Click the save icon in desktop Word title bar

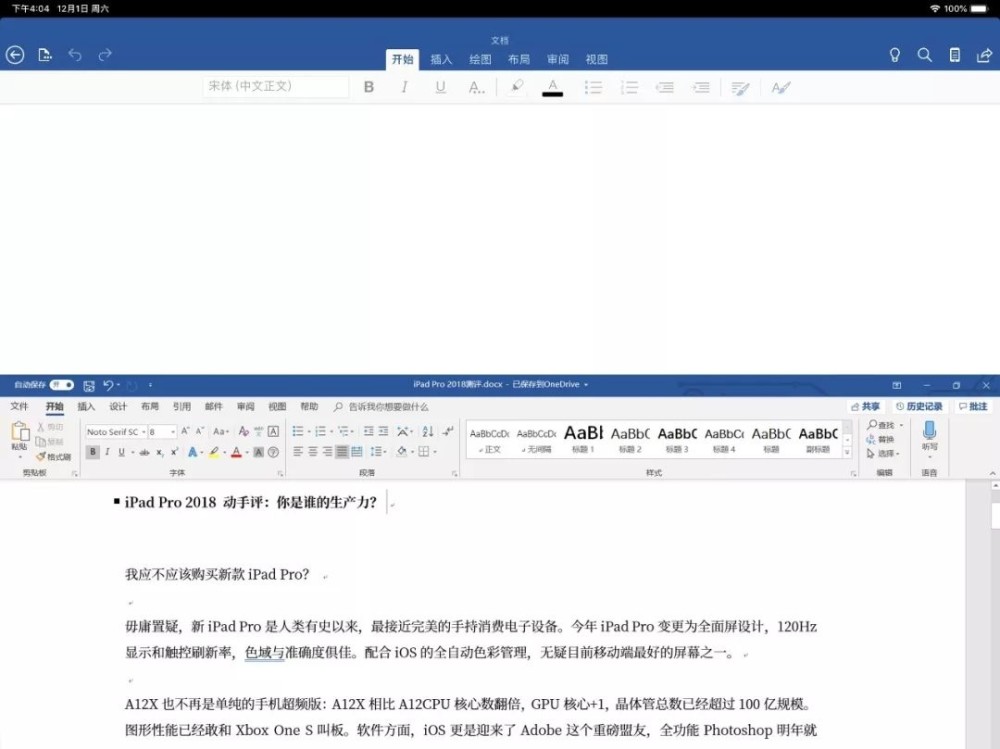pyautogui.click(x=89, y=385)
